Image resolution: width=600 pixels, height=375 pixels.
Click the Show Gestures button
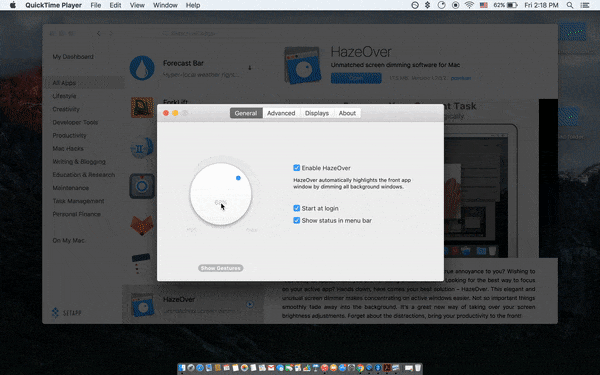[x=221, y=268]
